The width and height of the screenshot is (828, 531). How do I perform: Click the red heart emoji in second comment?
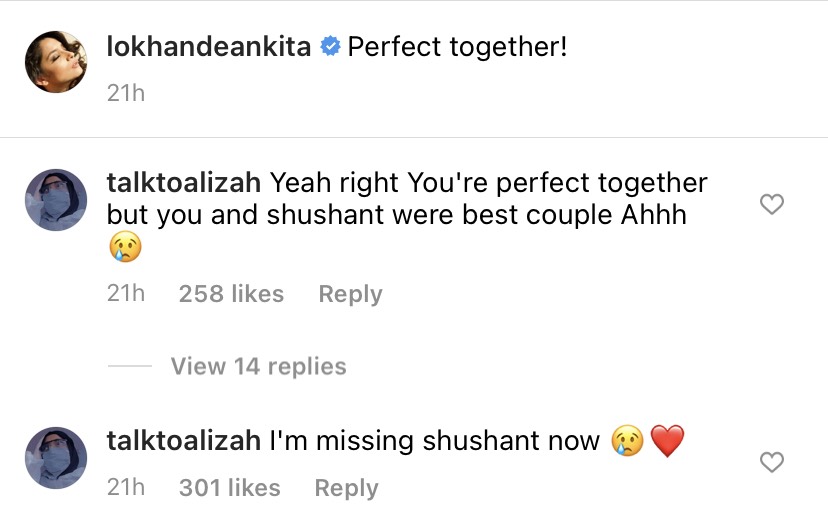point(667,441)
